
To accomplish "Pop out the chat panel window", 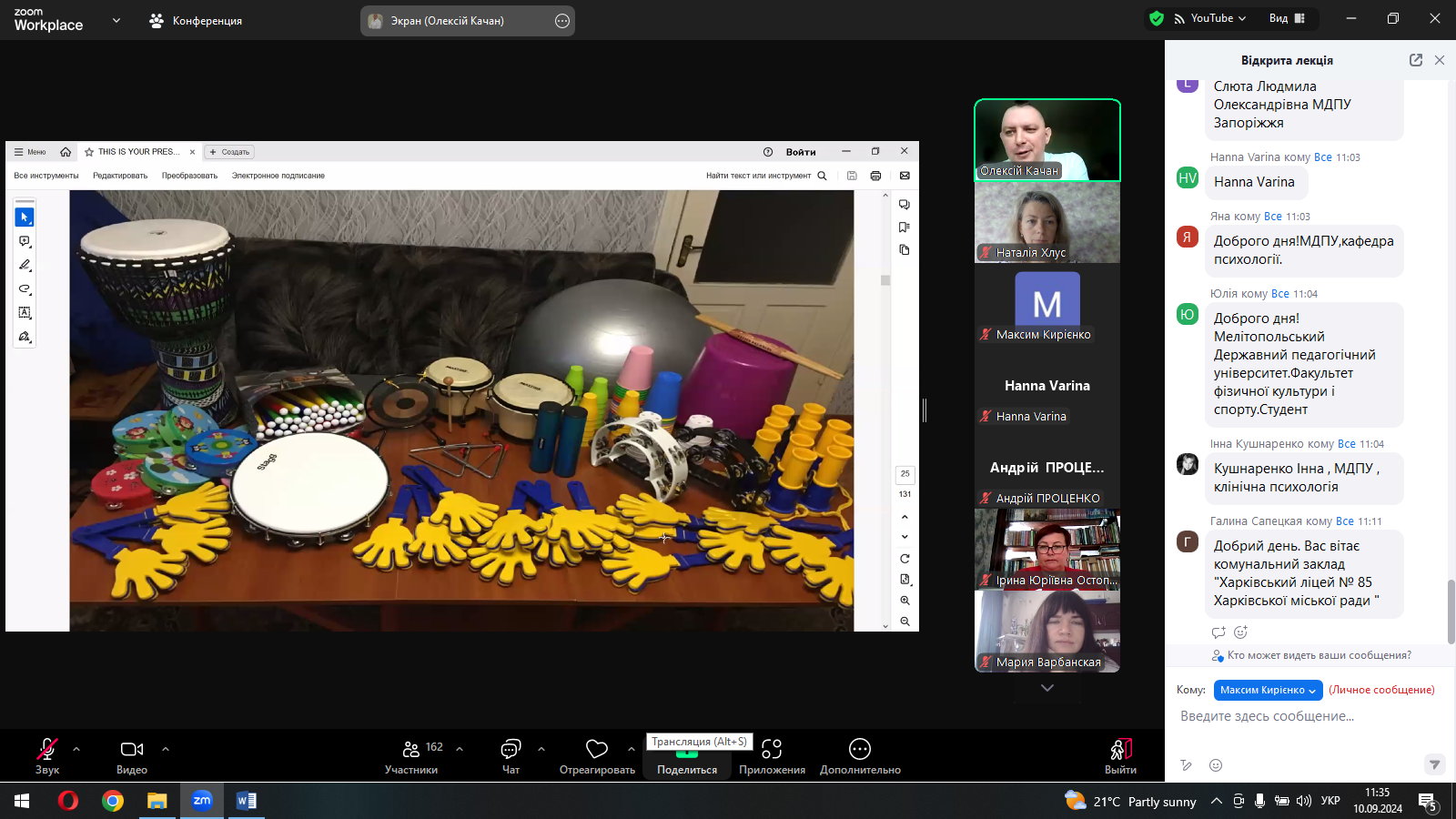I will (1416, 60).
